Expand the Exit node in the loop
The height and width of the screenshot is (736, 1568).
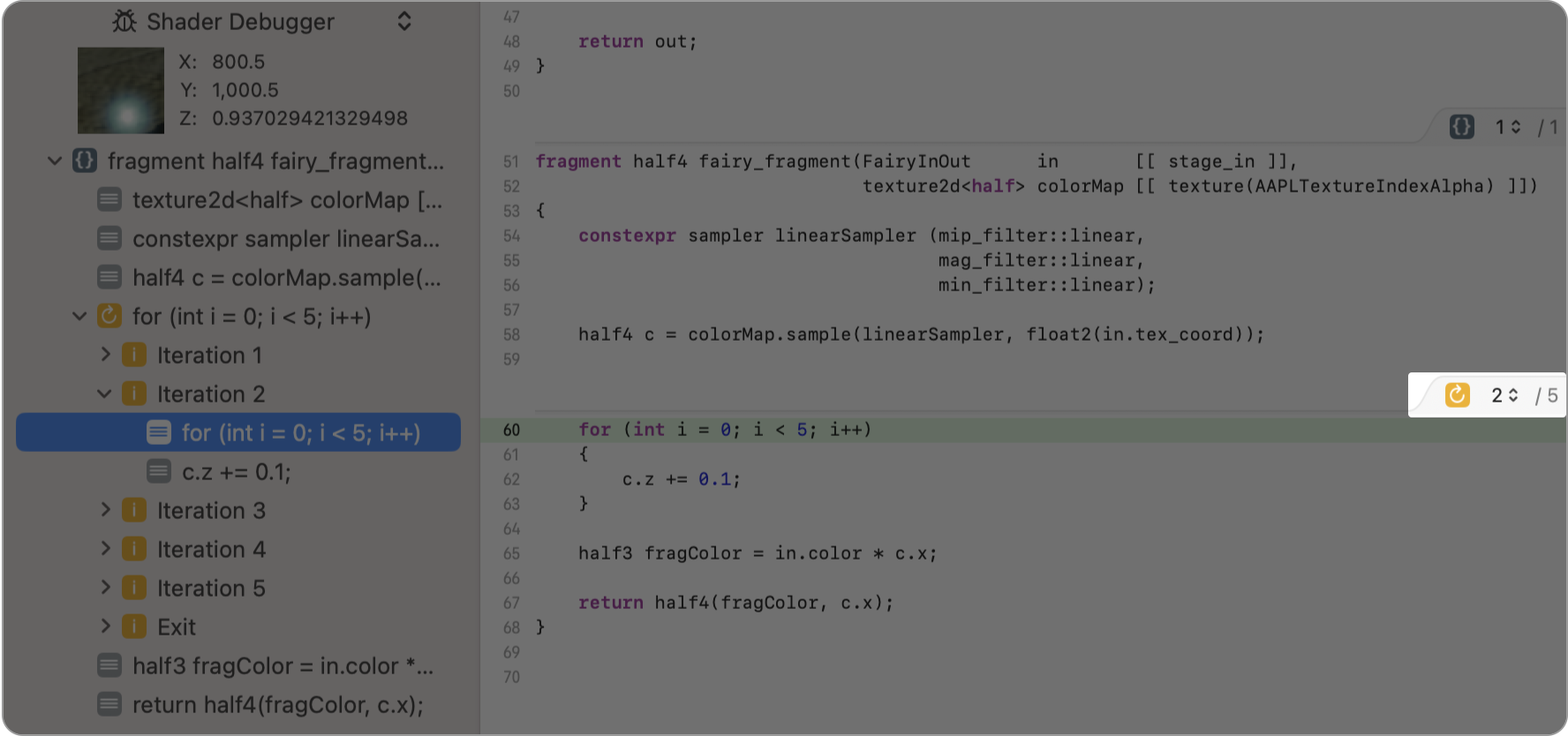pos(105,627)
